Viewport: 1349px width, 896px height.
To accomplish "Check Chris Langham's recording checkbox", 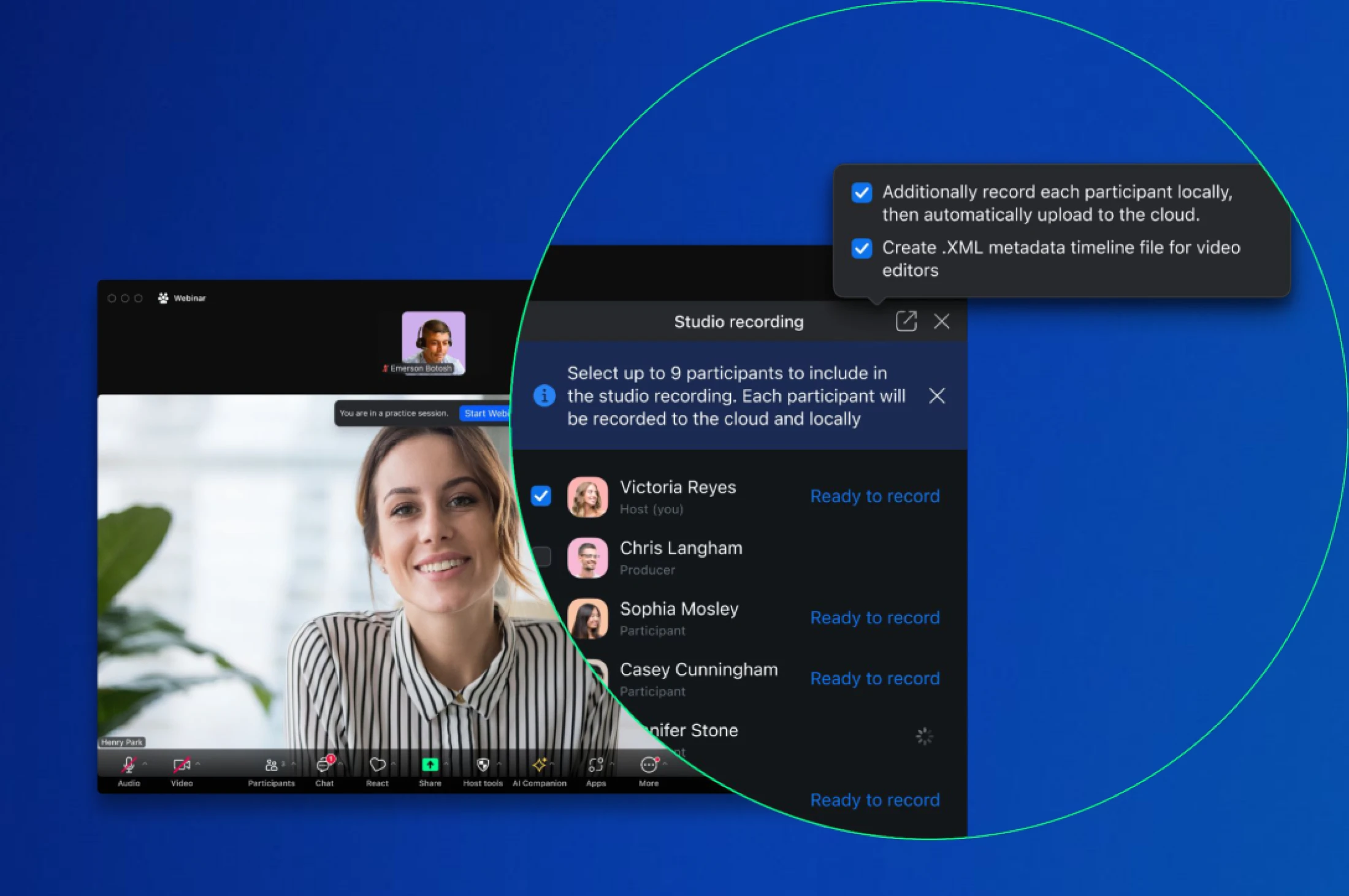I will pyautogui.click(x=542, y=556).
